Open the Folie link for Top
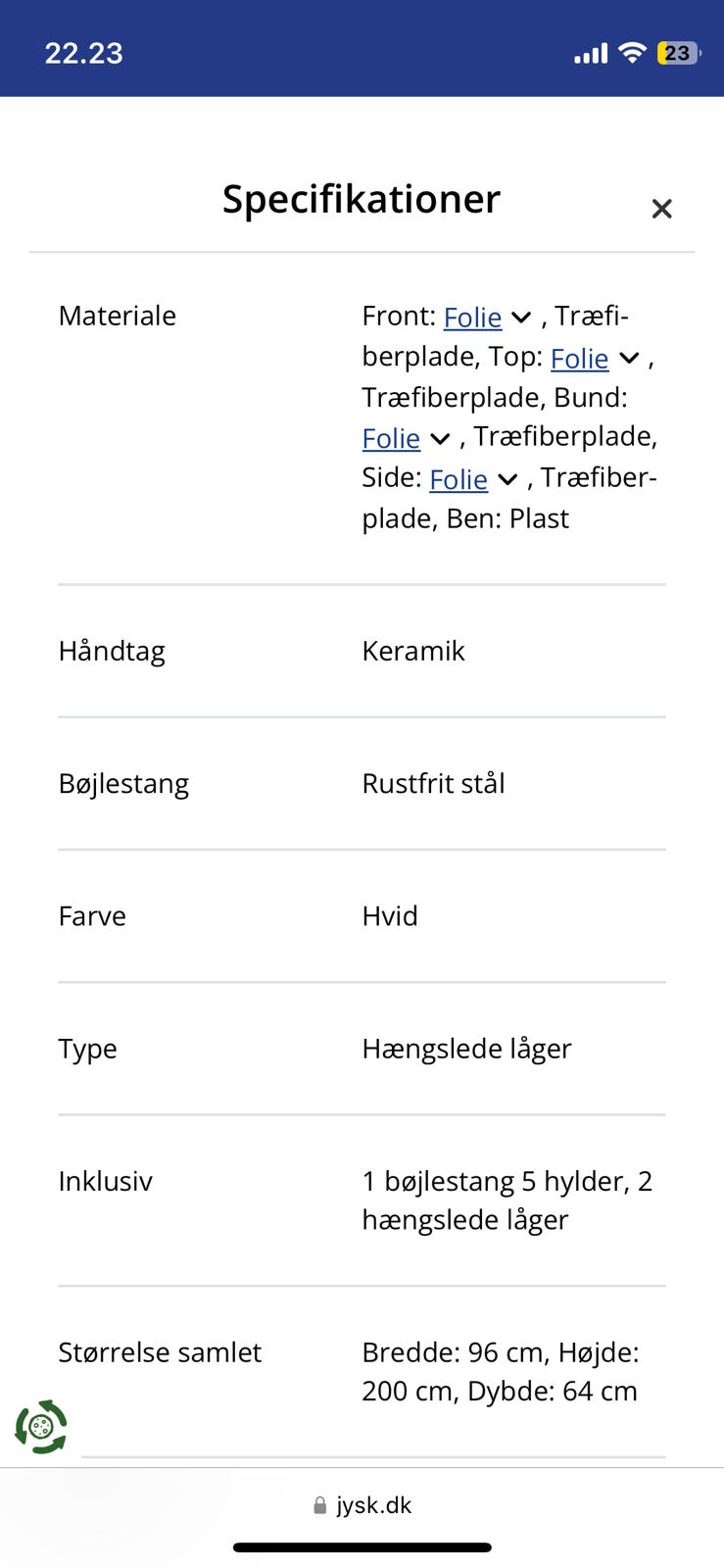The image size is (724, 1568). point(579,359)
